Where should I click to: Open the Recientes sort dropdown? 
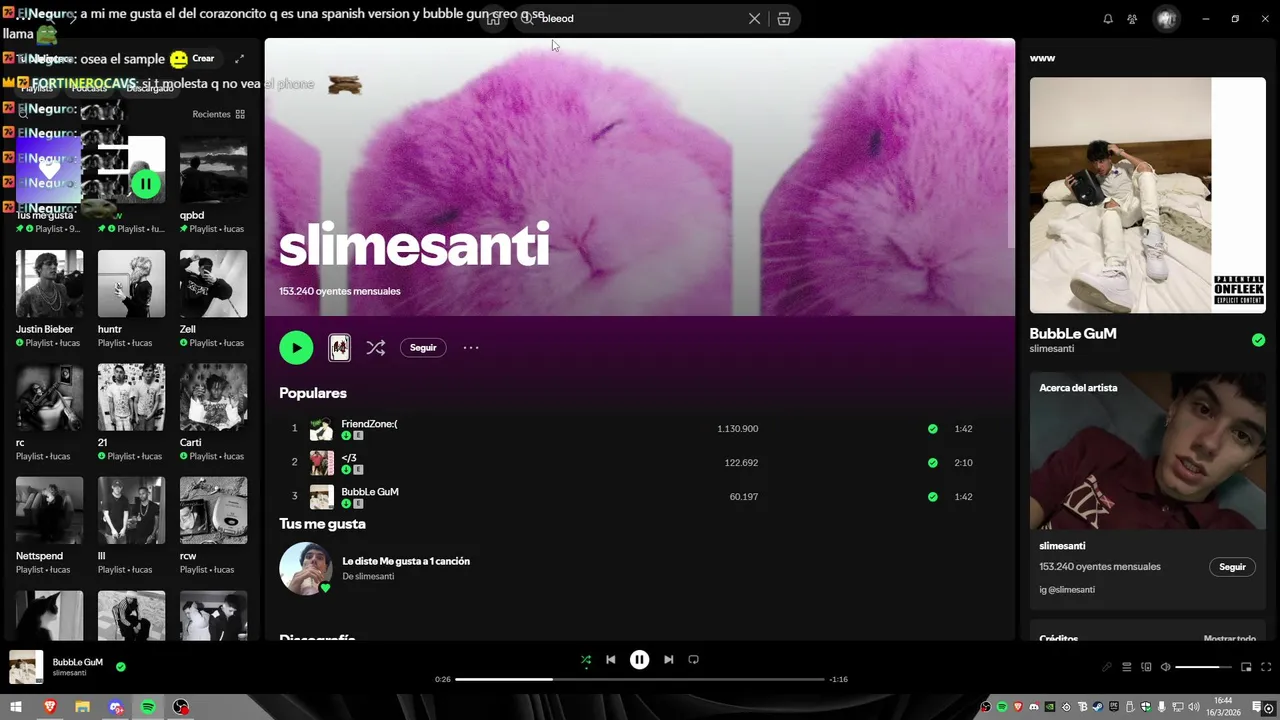point(219,114)
